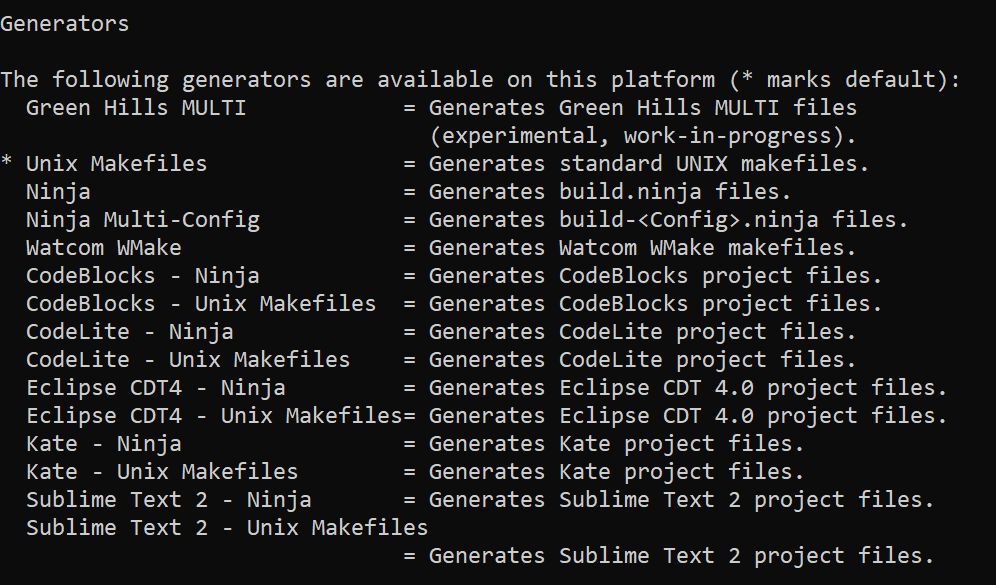996x585 pixels.
Task: Click the Watcom WMake generator name
Action: tap(104, 248)
